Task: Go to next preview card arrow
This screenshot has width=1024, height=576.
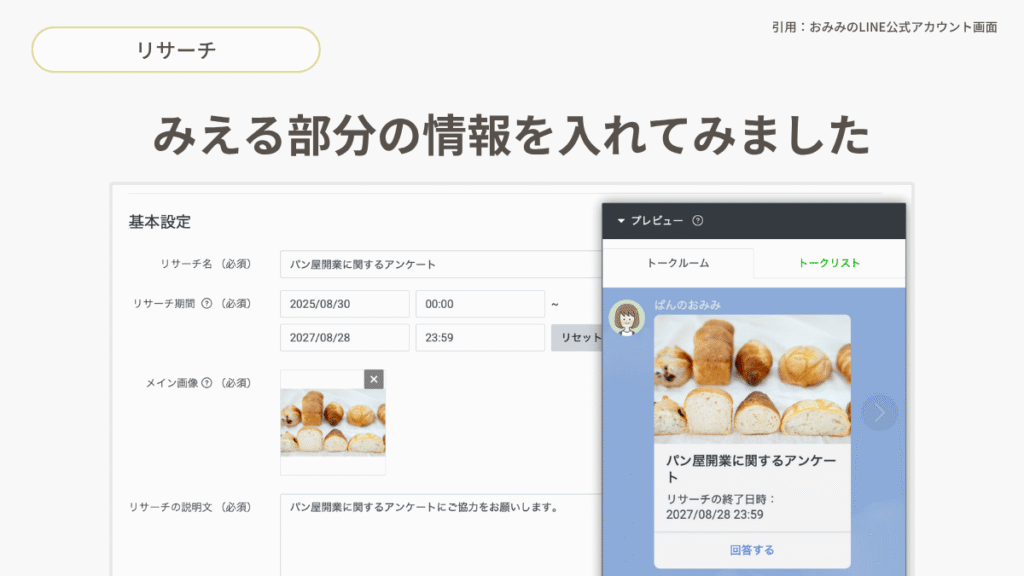Action: click(879, 412)
